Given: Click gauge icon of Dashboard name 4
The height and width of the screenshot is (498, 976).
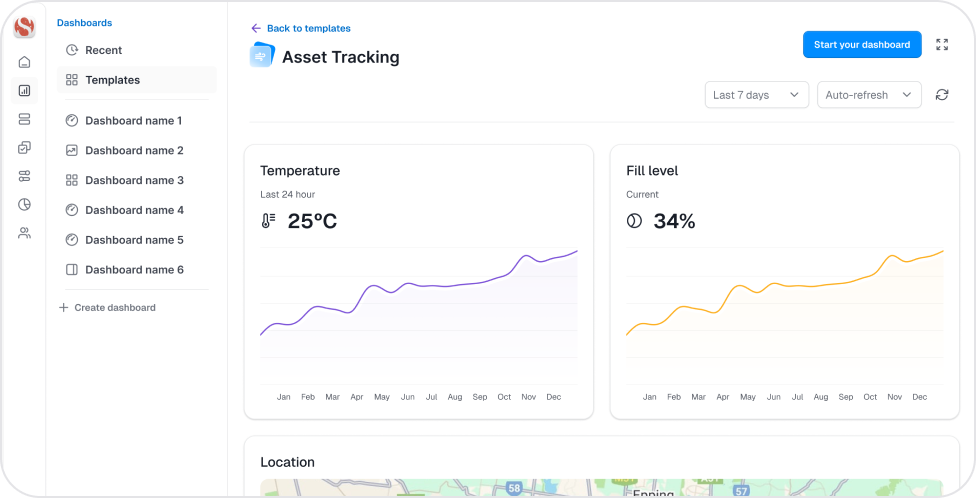Looking at the screenshot, I should pos(72,210).
